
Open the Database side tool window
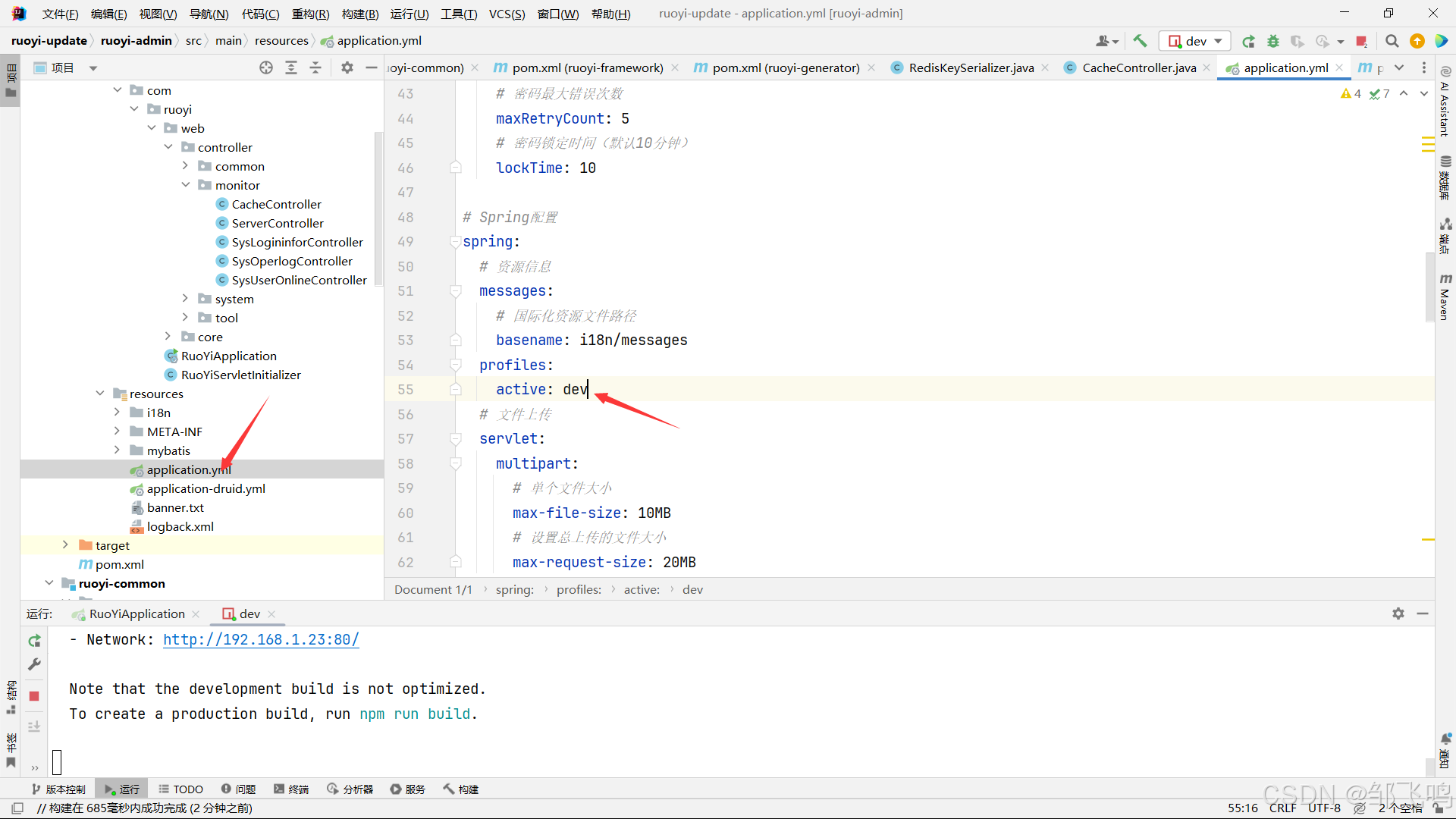[x=1445, y=177]
